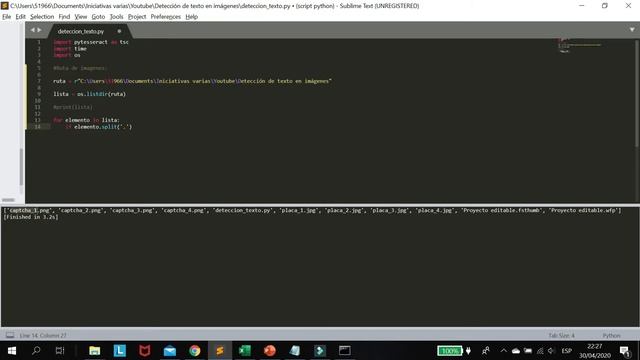Click 'captcha_1.png' in build output
Viewport: 640px width, 360px height.
tap(29, 211)
